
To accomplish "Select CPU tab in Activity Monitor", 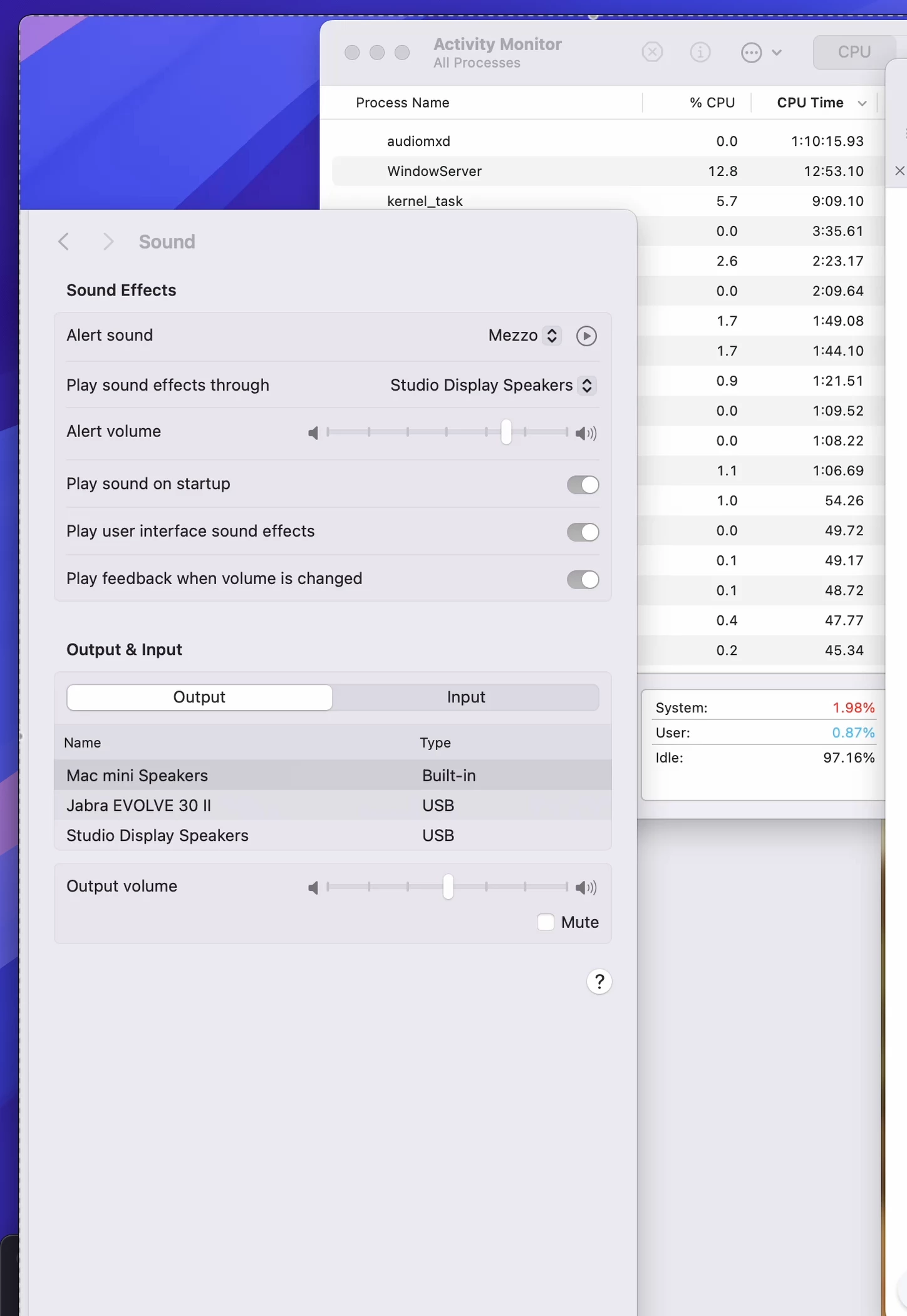I will point(854,52).
